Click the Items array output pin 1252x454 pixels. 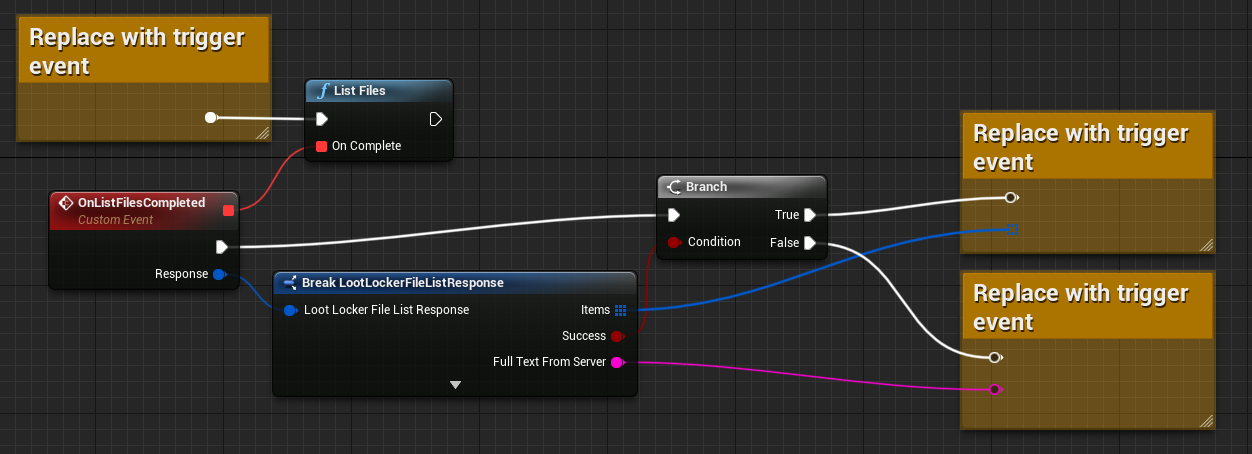620,310
